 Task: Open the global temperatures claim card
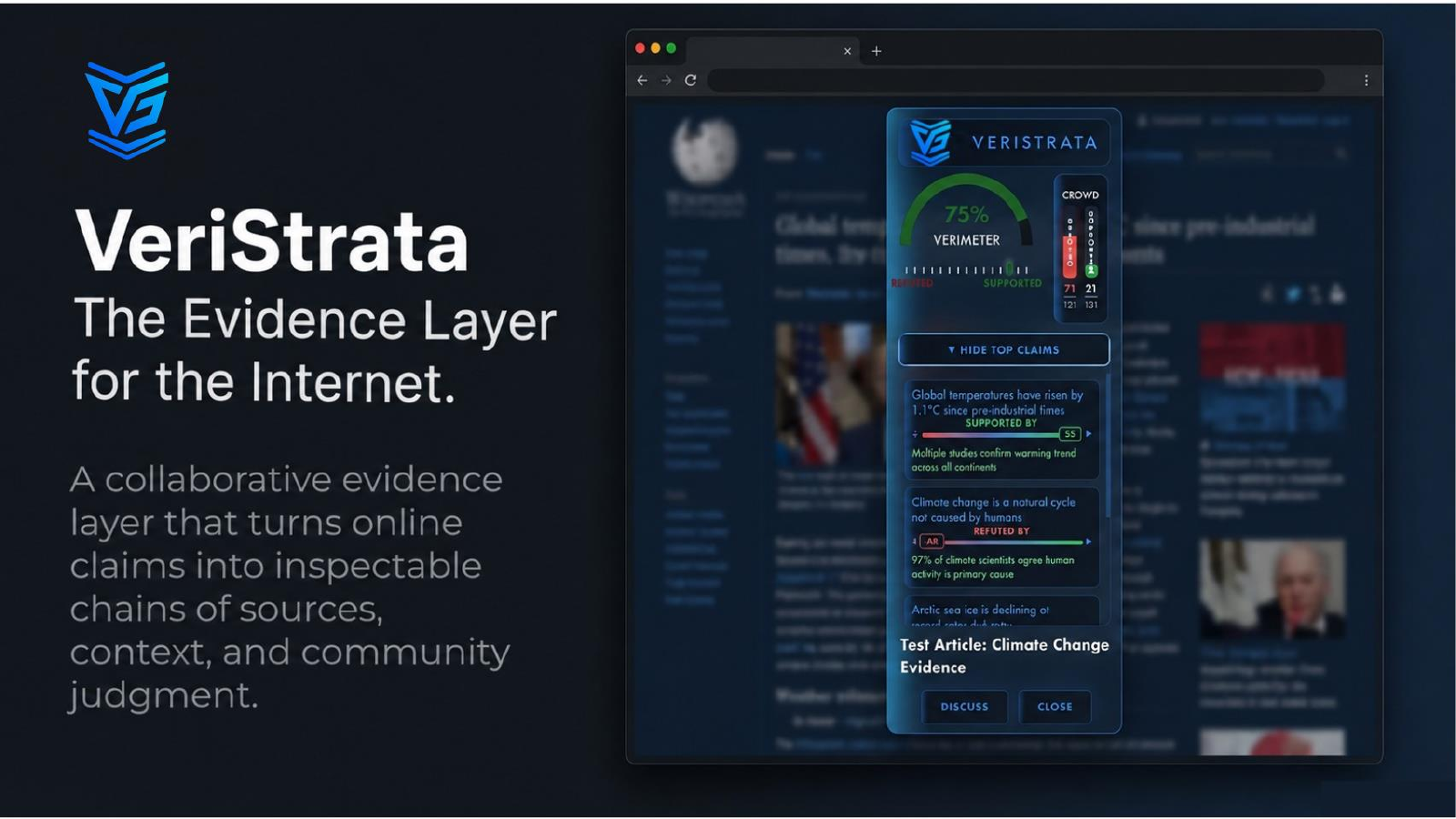pos(1001,430)
